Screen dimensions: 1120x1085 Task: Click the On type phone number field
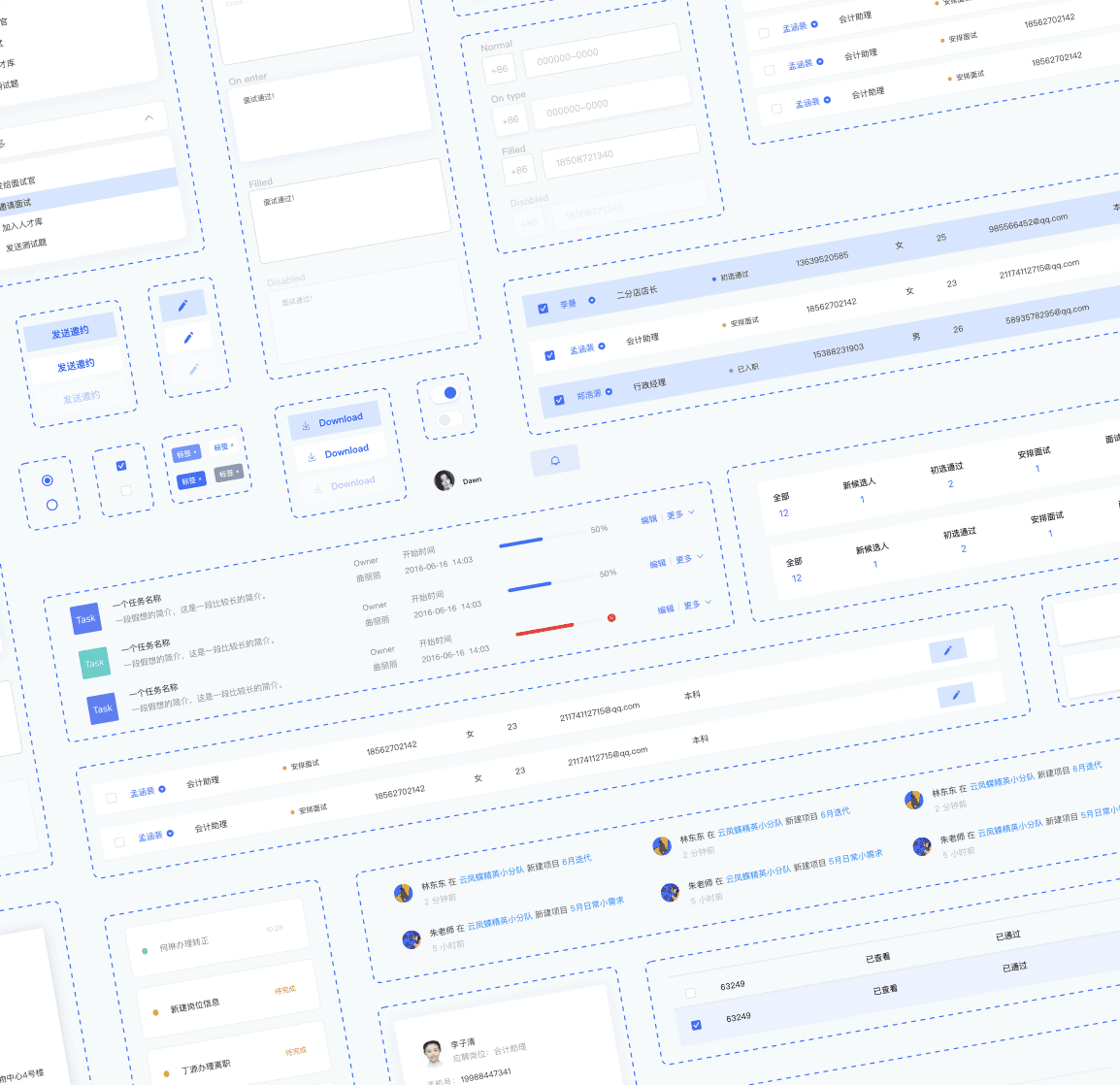611,102
